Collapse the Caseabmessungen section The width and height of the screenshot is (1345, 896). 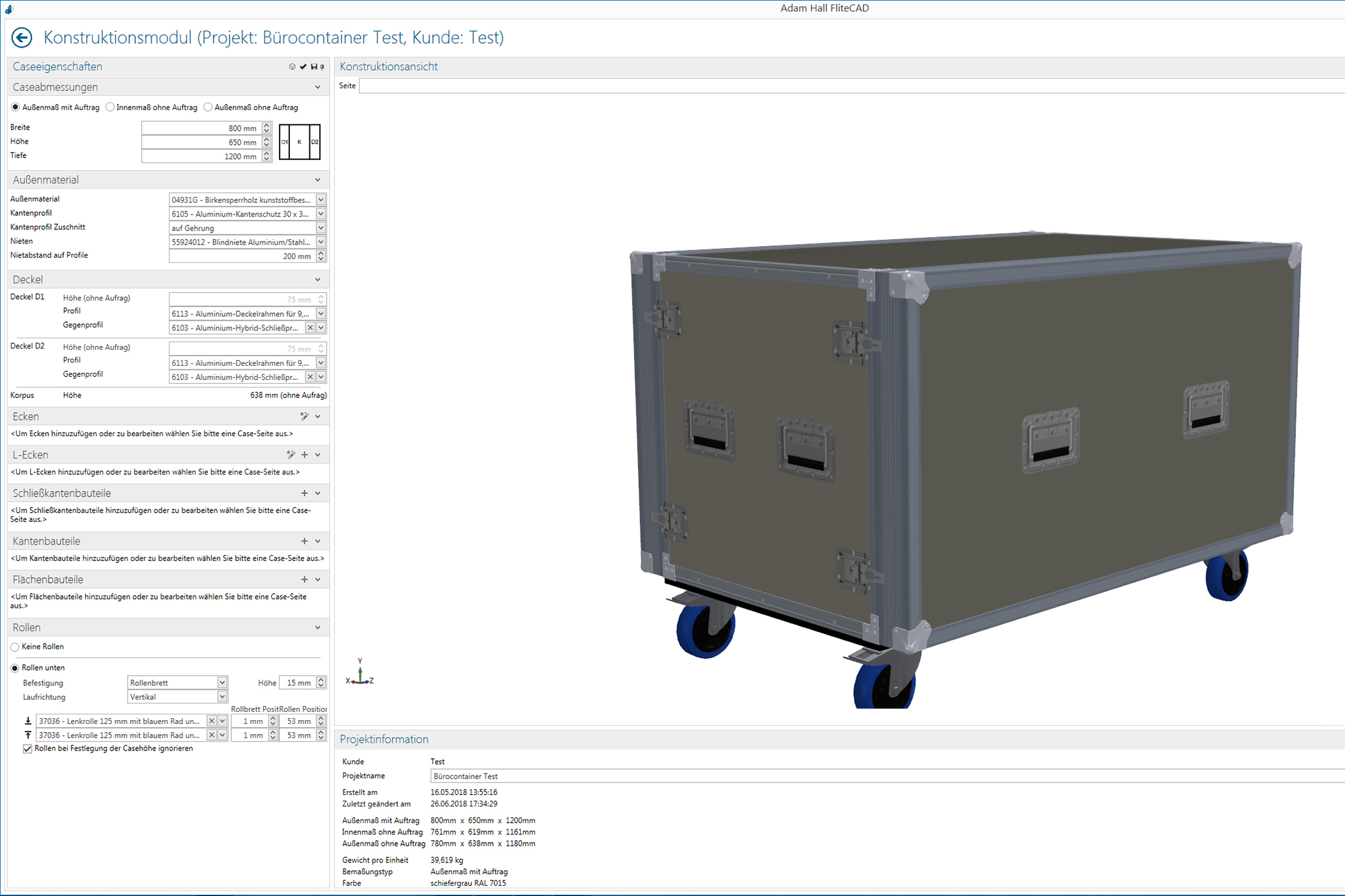318,87
